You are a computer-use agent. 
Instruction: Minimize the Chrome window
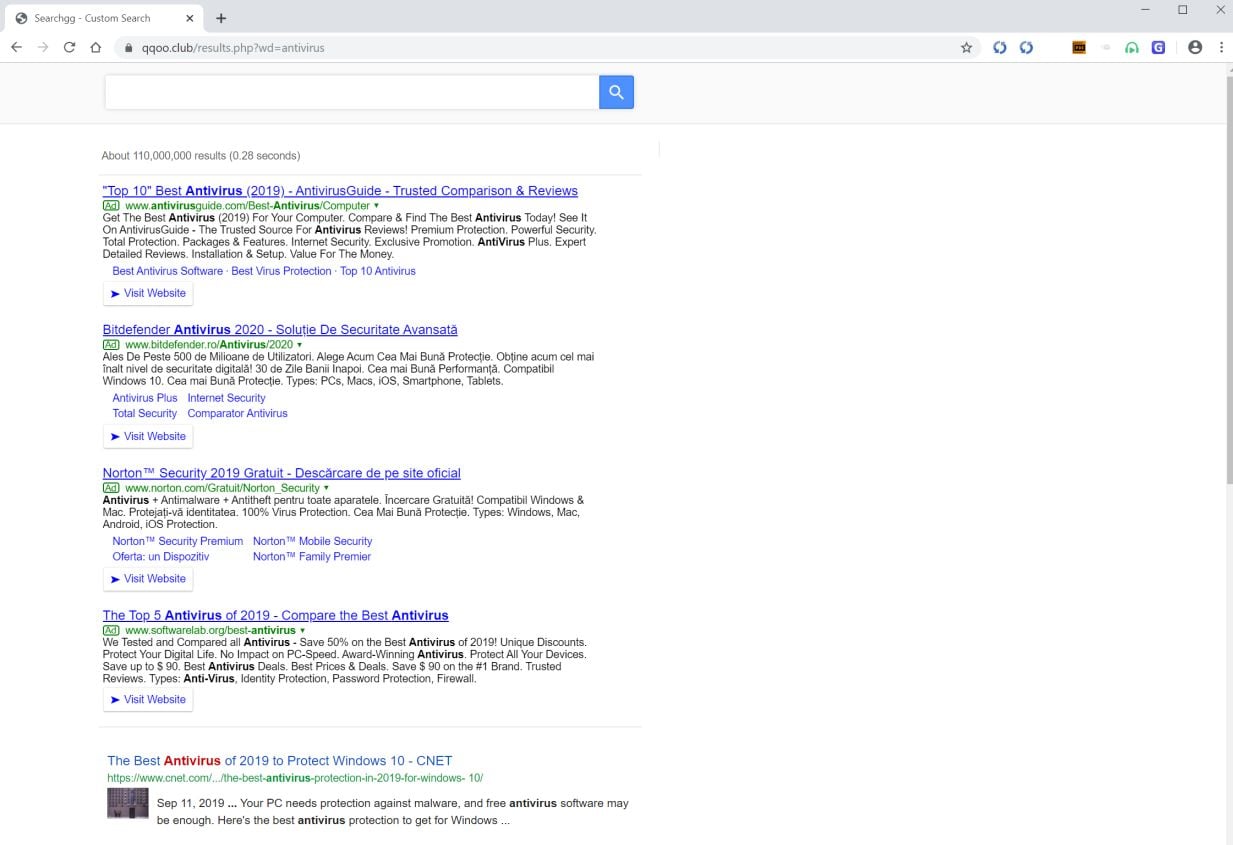[x=1145, y=9]
